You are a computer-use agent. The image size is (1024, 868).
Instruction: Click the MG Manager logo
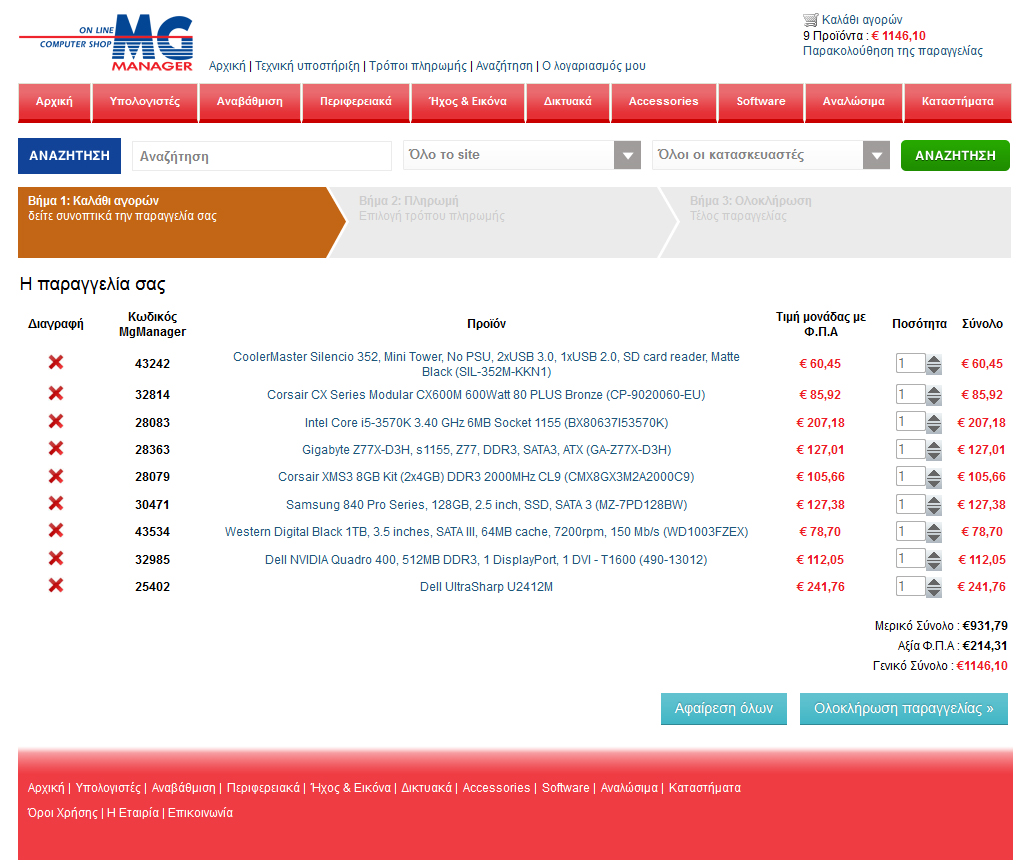(106, 42)
